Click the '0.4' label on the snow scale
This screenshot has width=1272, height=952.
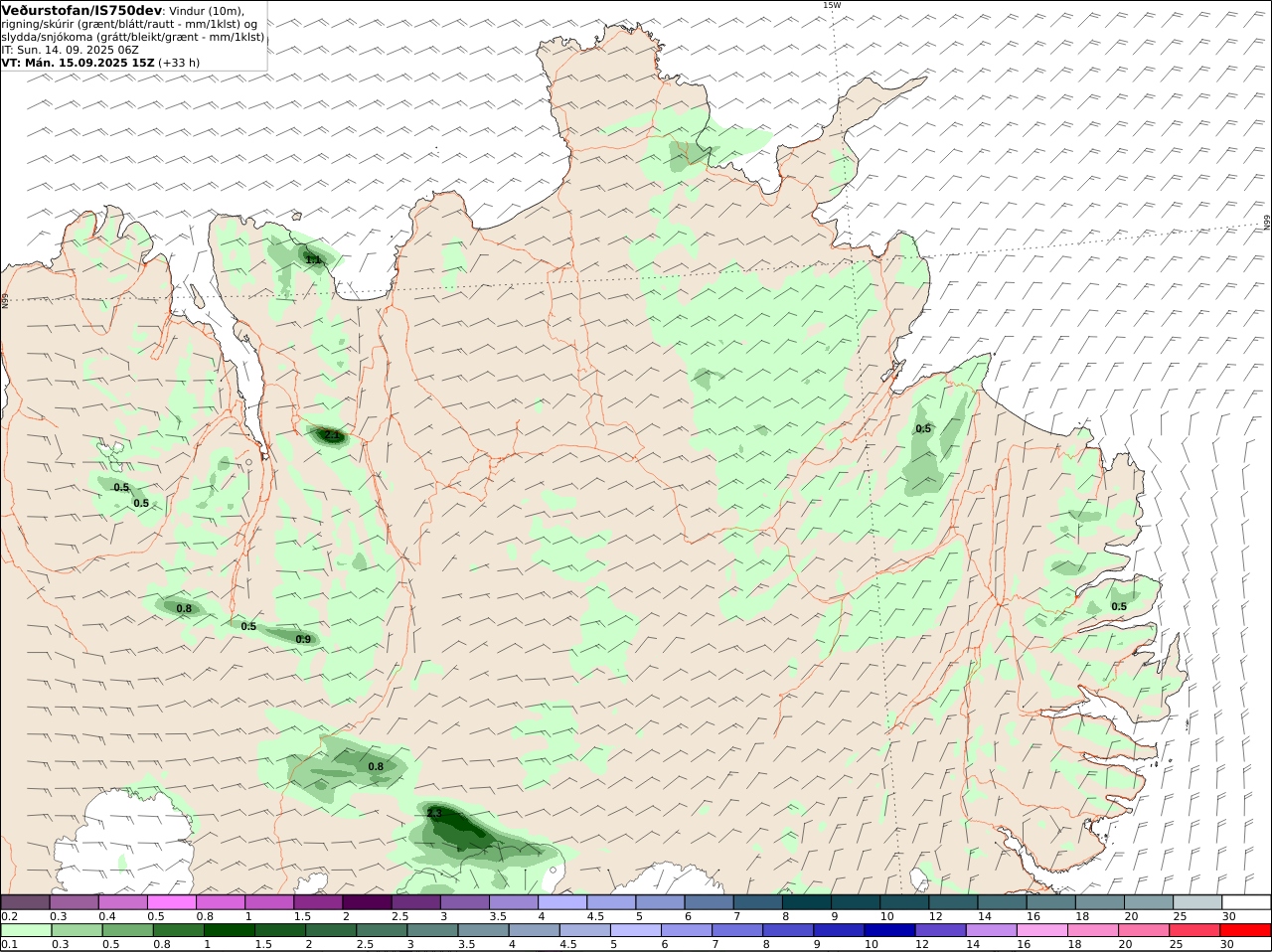(x=107, y=916)
